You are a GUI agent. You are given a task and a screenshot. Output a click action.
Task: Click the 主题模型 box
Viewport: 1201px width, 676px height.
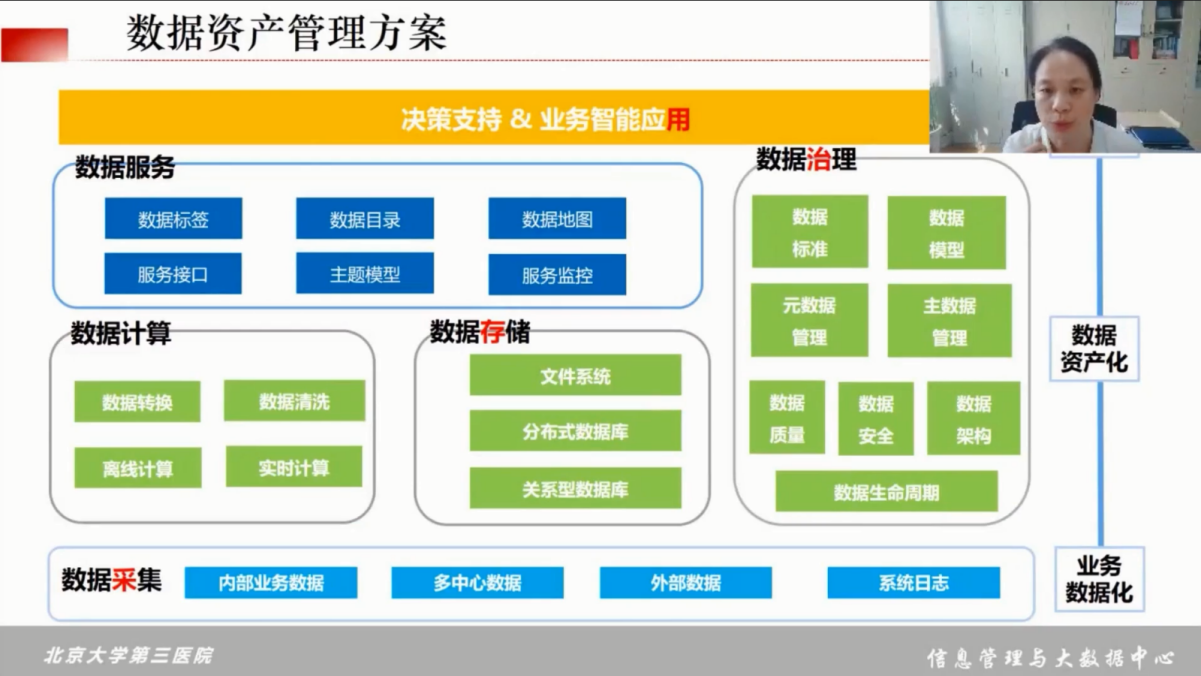[365, 274]
